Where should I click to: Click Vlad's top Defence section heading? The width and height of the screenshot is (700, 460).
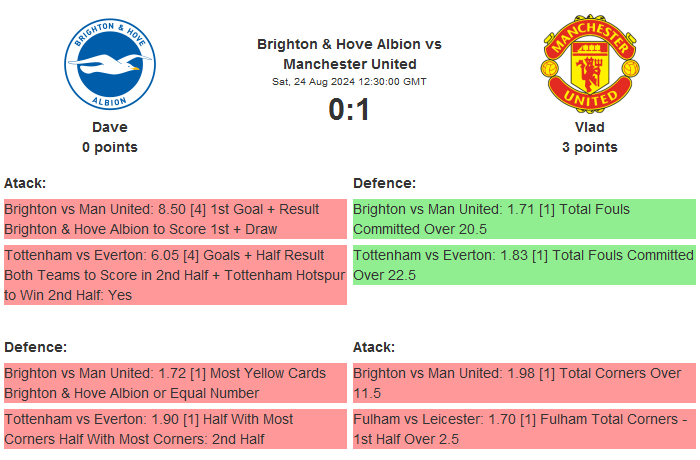point(384,183)
